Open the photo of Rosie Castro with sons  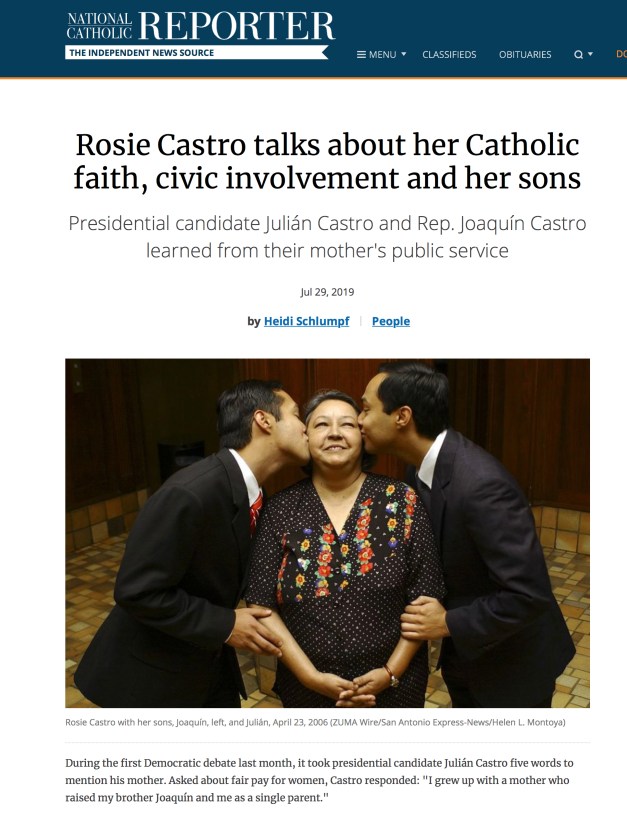tap(328, 533)
